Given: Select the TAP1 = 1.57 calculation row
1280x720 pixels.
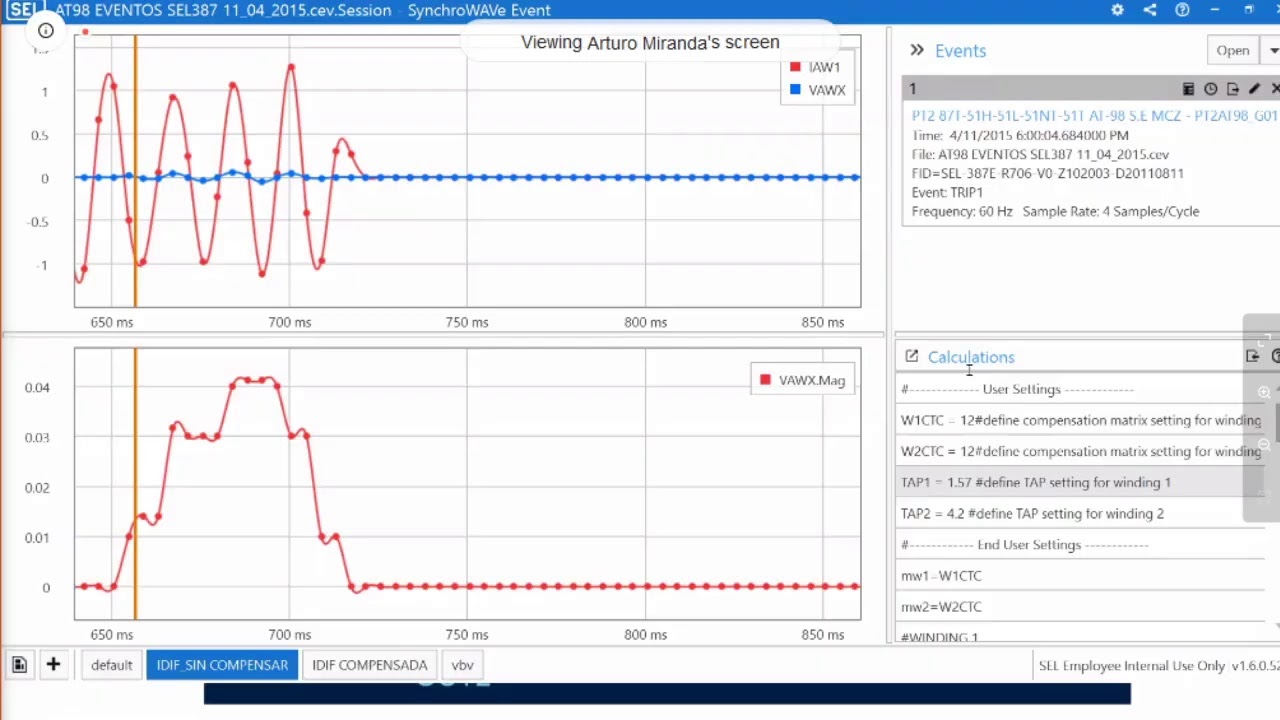Looking at the screenshot, I should coord(1081,482).
